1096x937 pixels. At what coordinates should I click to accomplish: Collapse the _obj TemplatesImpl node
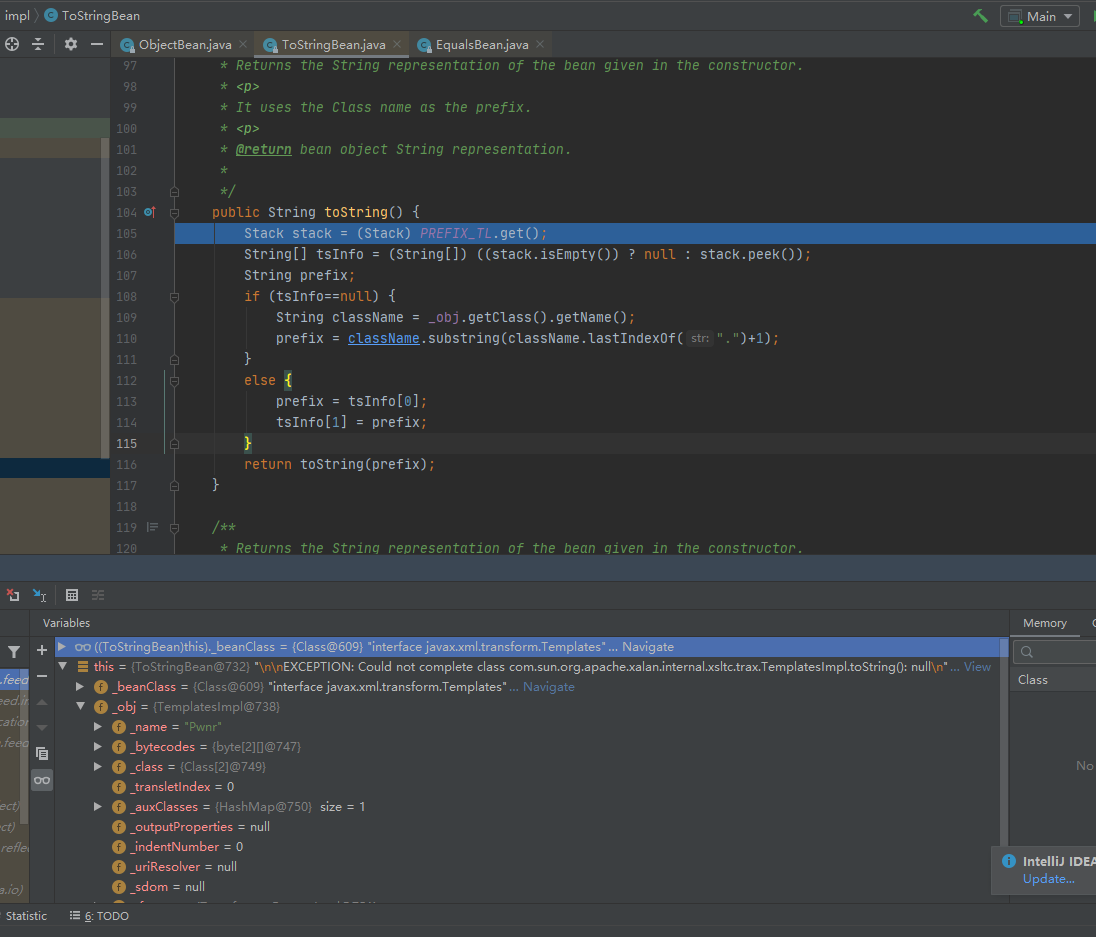(80, 706)
